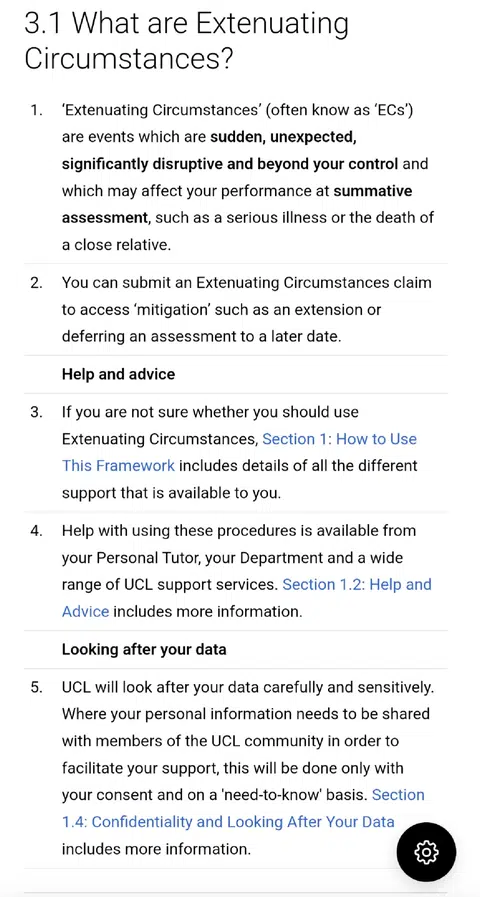Click bold text 'sudden, unexpected,'
The width and height of the screenshot is (480, 897).
coord(284,137)
